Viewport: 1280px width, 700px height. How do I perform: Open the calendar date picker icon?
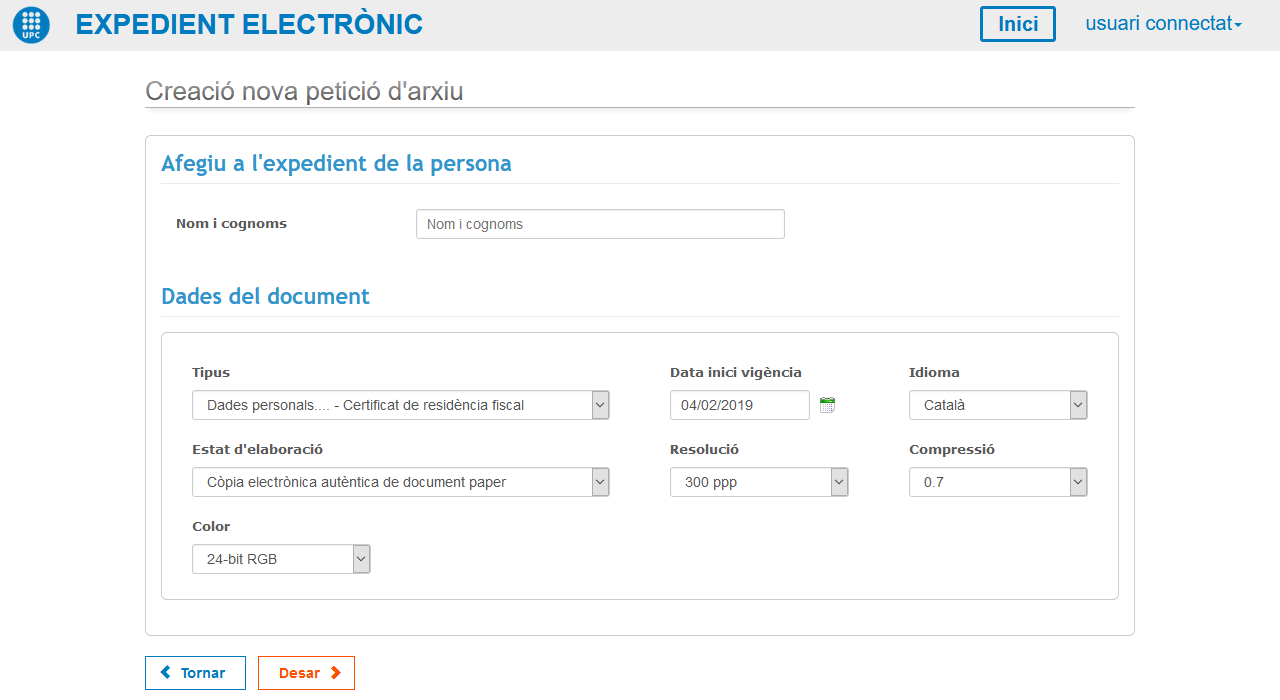point(827,405)
